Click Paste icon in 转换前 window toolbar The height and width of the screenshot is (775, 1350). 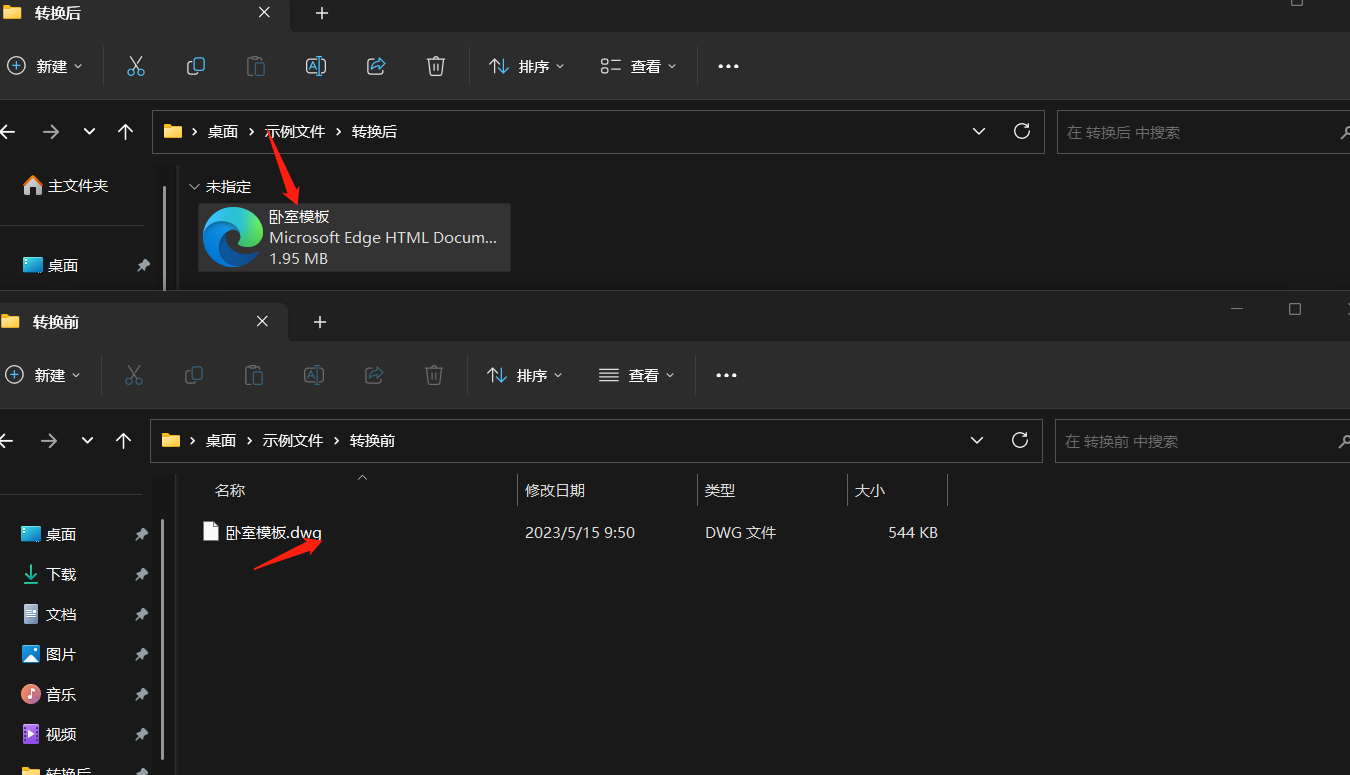254,375
